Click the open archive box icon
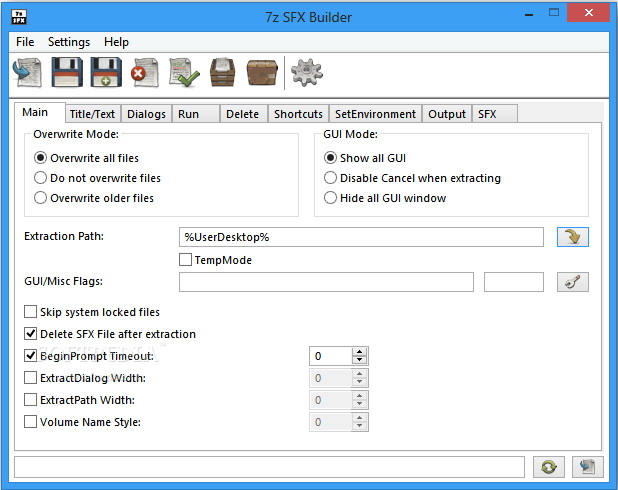This screenshot has height=490, width=618. 223,73
